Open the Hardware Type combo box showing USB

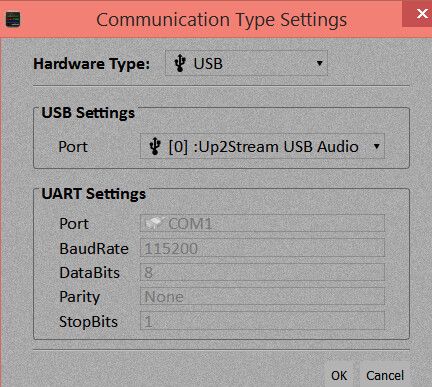pos(246,63)
